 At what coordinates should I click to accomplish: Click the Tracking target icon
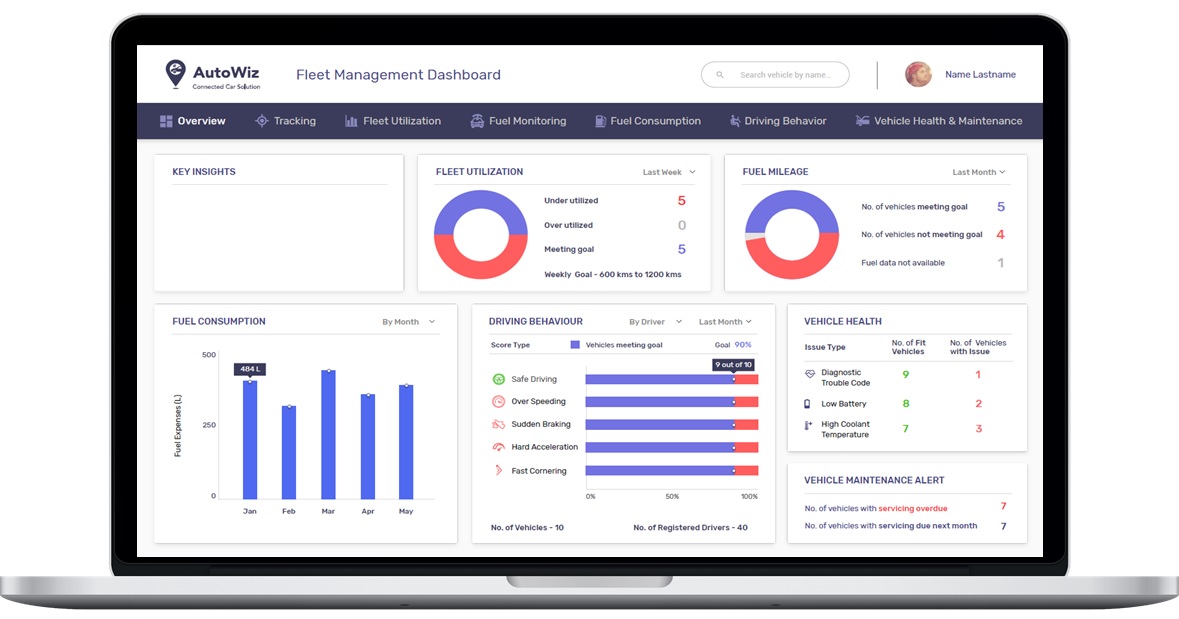[262, 120]
